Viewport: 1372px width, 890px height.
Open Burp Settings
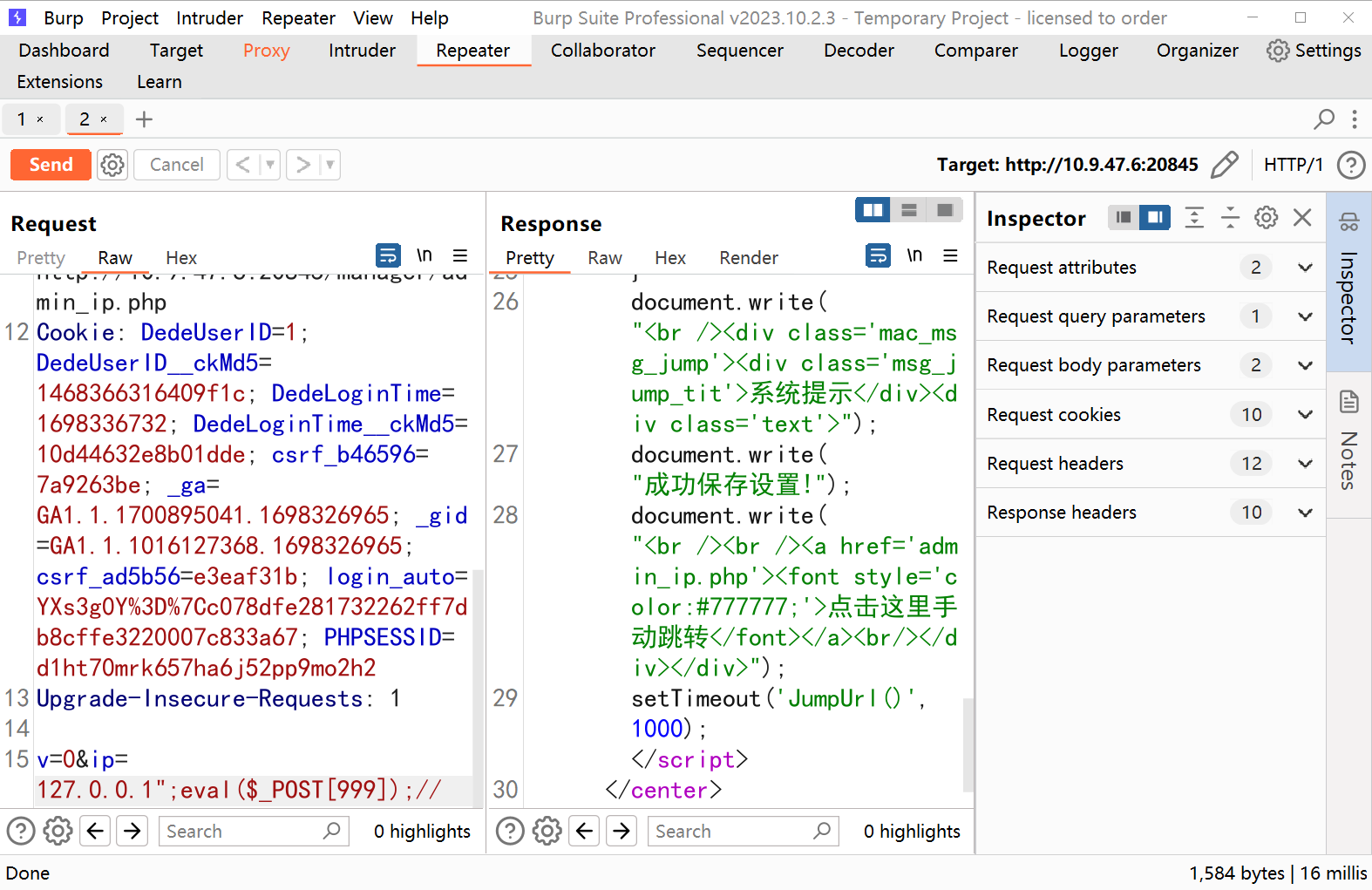click(x=1314, y=51)
